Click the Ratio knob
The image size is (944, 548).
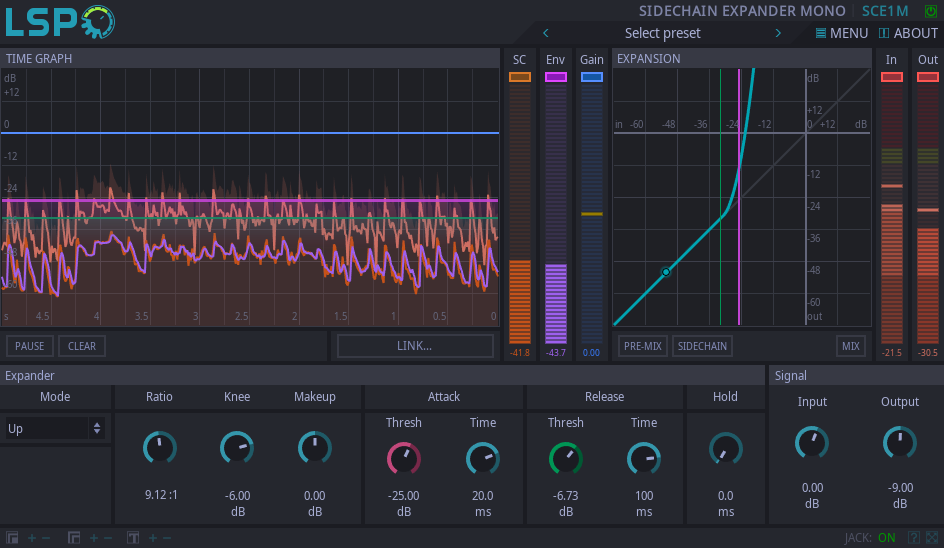tap(160, 448)
